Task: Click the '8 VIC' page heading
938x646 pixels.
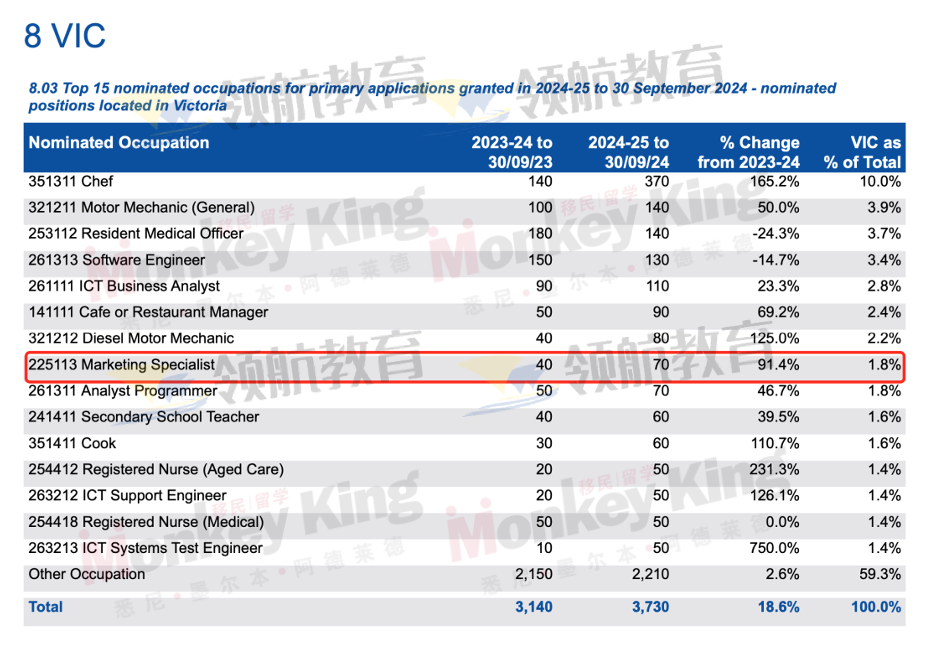Action: point(65,37)
